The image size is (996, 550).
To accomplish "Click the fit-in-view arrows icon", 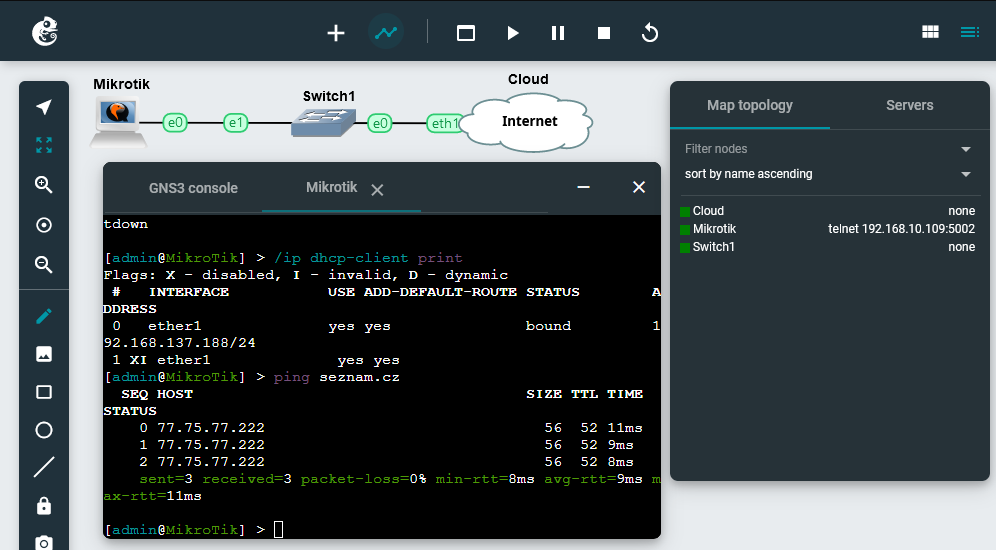I will [x=44, y=145].
